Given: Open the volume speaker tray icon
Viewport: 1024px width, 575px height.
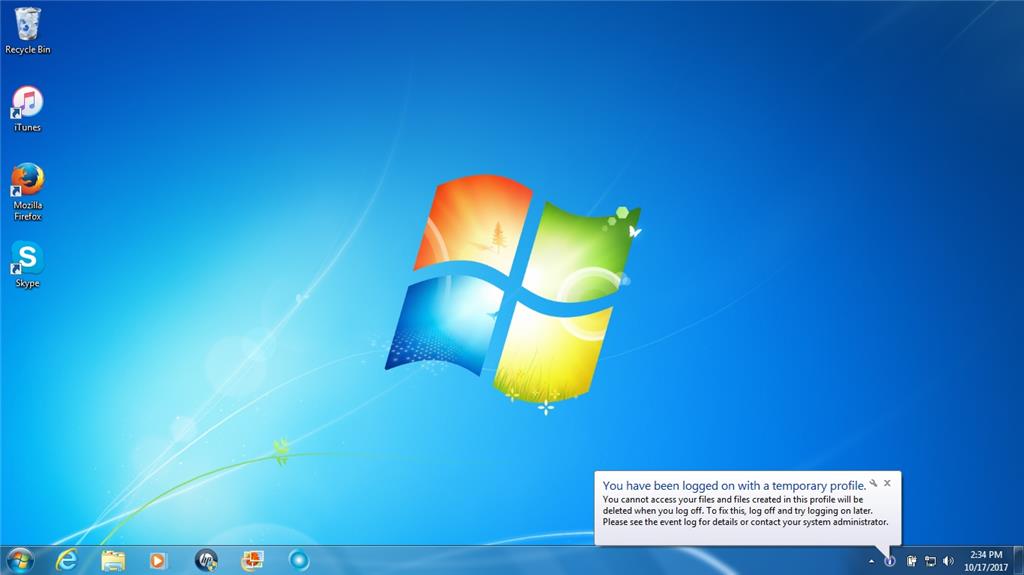Looking at the screenshot, I should click(x=949, y=561).
